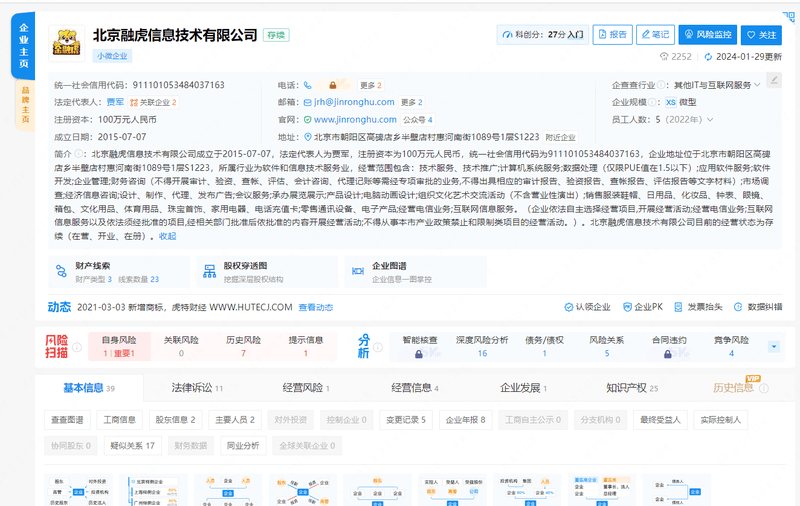
Task: Open 疑似关系 17 section
Action: pyautogui.click(x=133, y=446)
